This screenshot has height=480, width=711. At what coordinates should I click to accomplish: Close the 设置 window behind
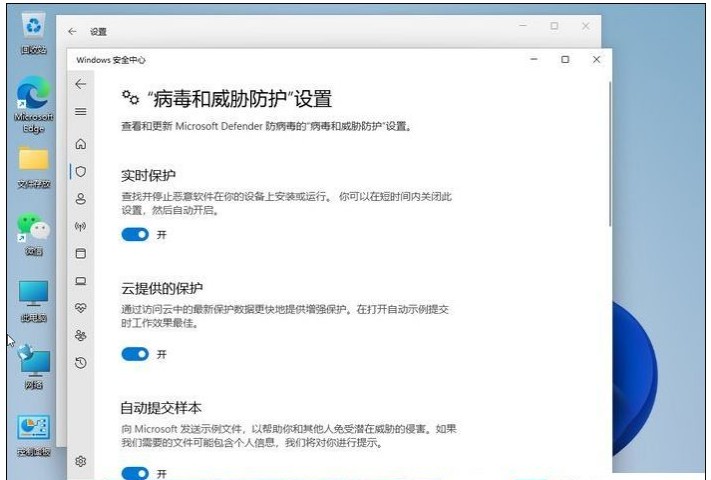[x=585, y=26]
